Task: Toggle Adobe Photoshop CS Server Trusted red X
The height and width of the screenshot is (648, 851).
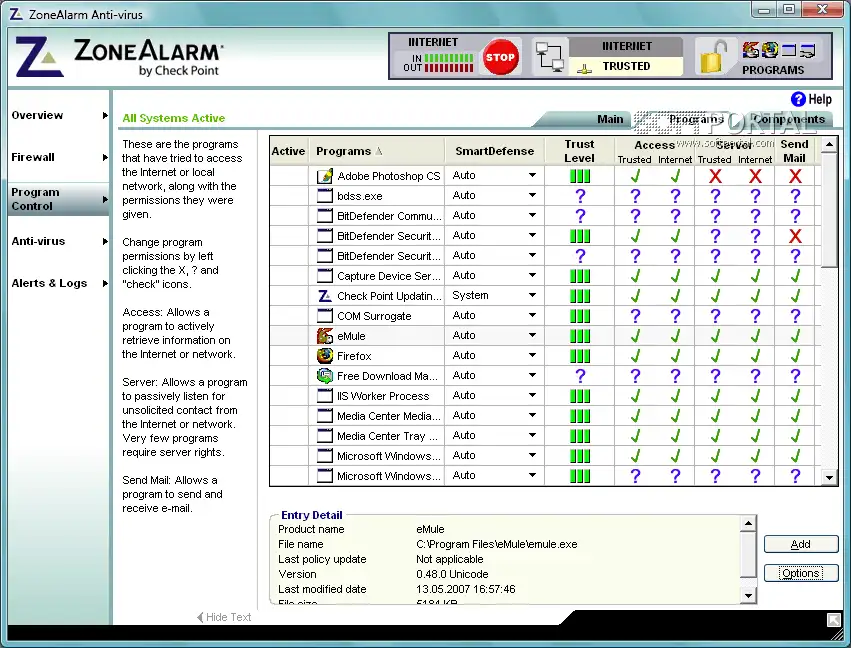Action: tap(715, 176)
